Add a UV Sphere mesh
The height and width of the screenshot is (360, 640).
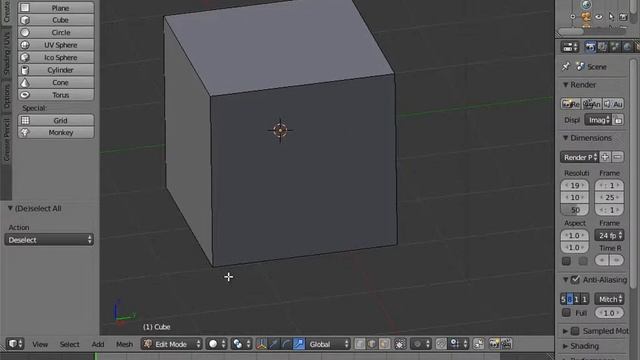pos(56,45)
